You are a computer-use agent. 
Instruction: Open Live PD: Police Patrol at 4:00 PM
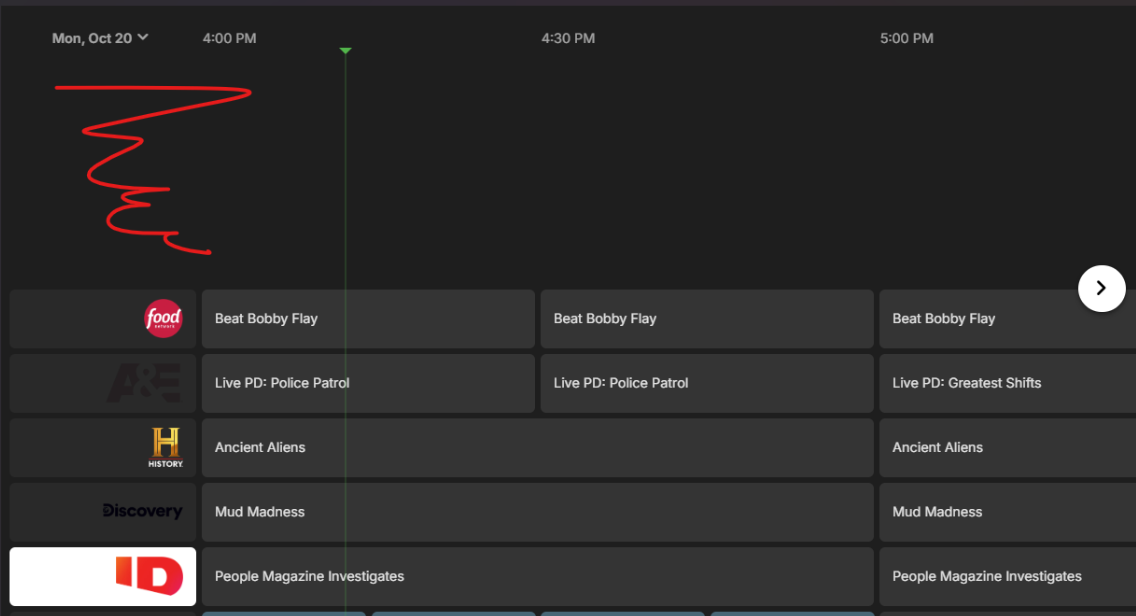point(368,383)
